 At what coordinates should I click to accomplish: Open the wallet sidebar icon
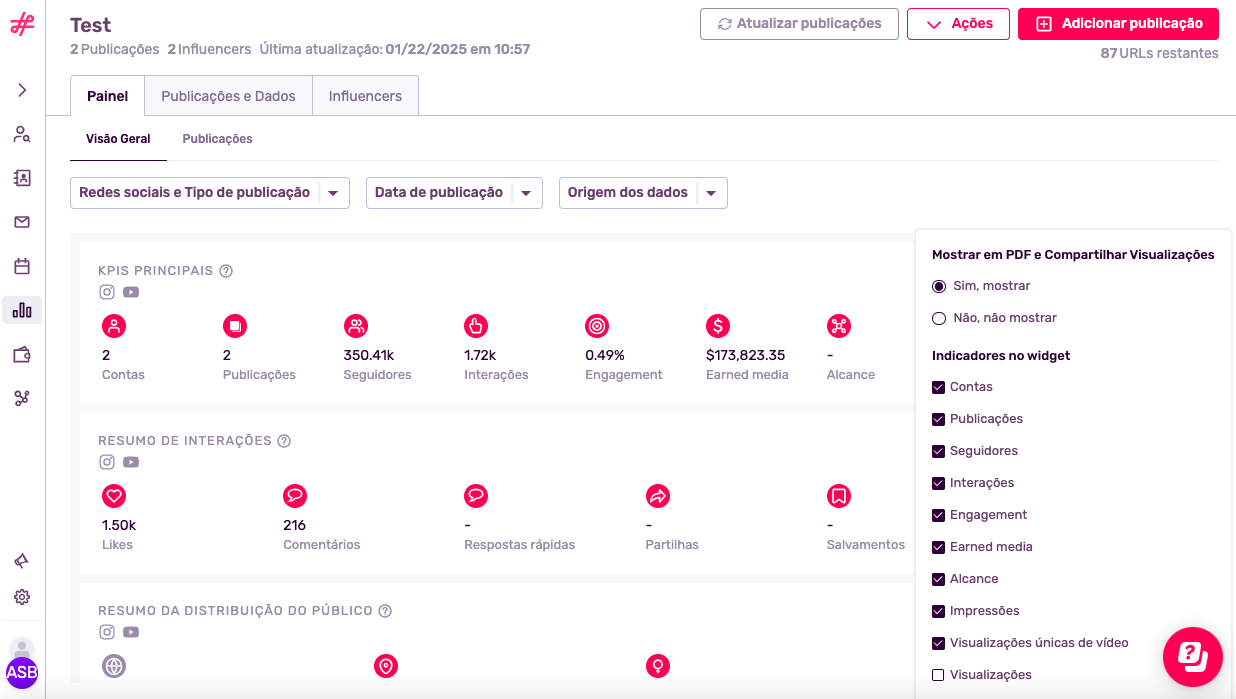(x=22, y=354)
